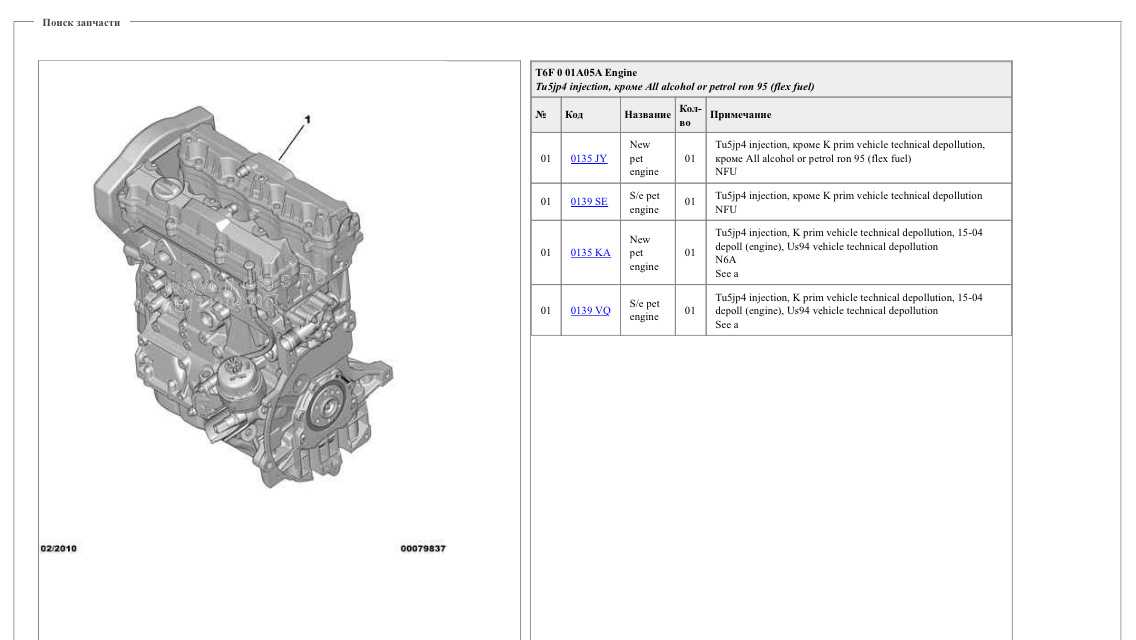Click the Название column header
This screenshot has width=1136, height=640.
[x=647, y=115]
